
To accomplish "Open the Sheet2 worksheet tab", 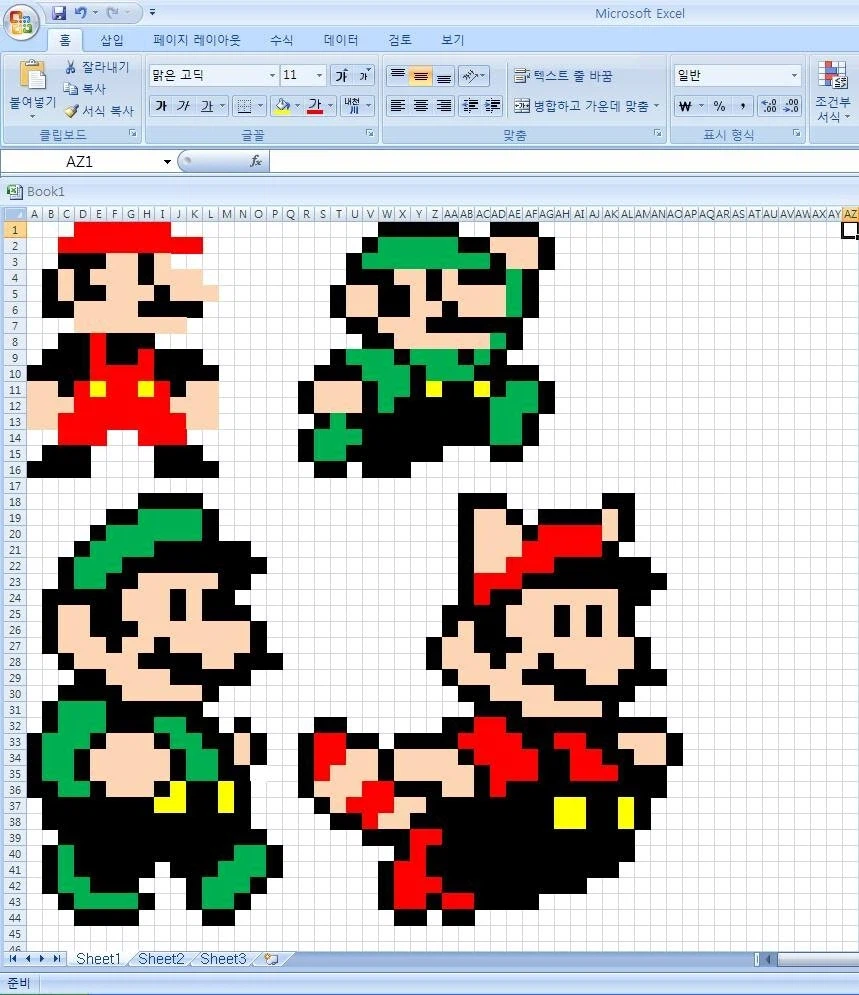I will coord(161,959).
